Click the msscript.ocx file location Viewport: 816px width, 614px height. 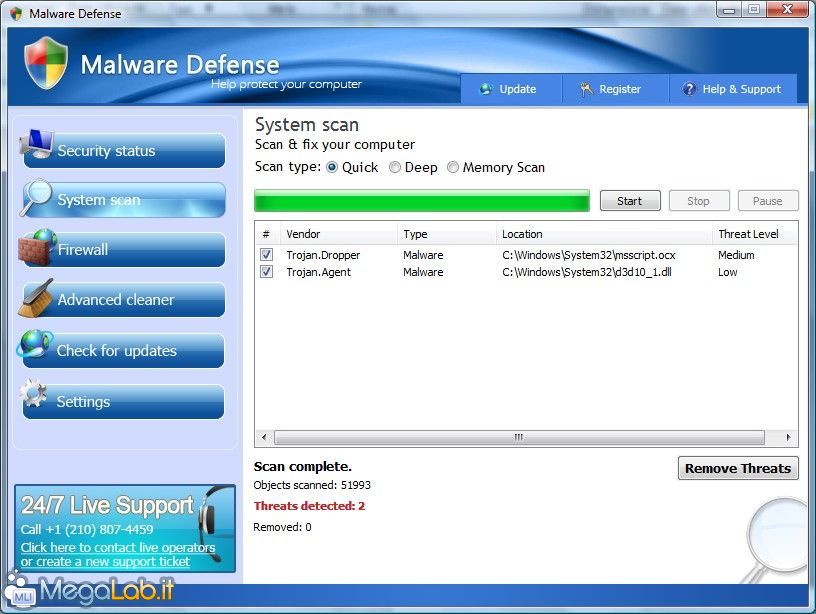589,255
